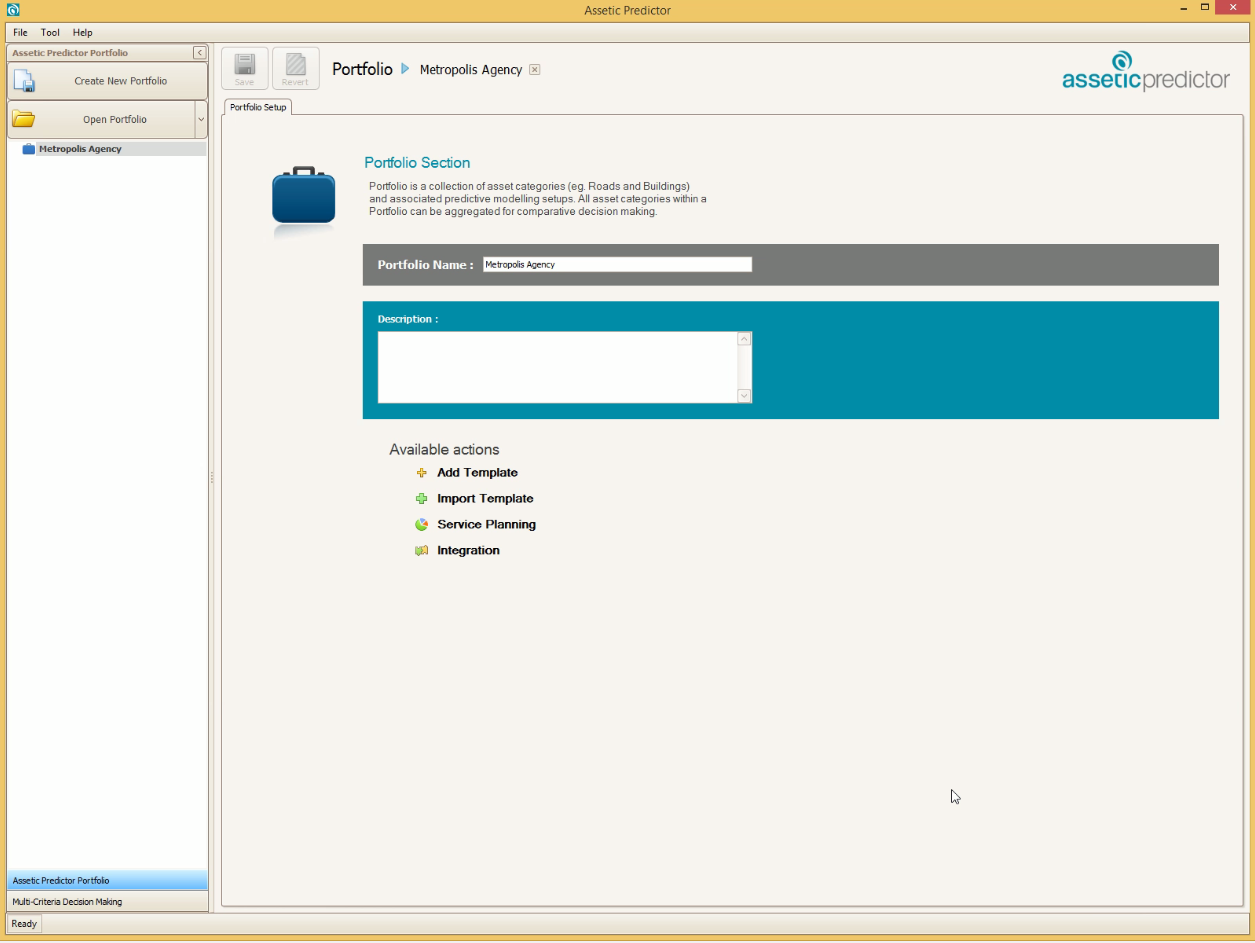Click the Import Template green plus icon
The image size is (1255, 943).
[x=422, y=499]
